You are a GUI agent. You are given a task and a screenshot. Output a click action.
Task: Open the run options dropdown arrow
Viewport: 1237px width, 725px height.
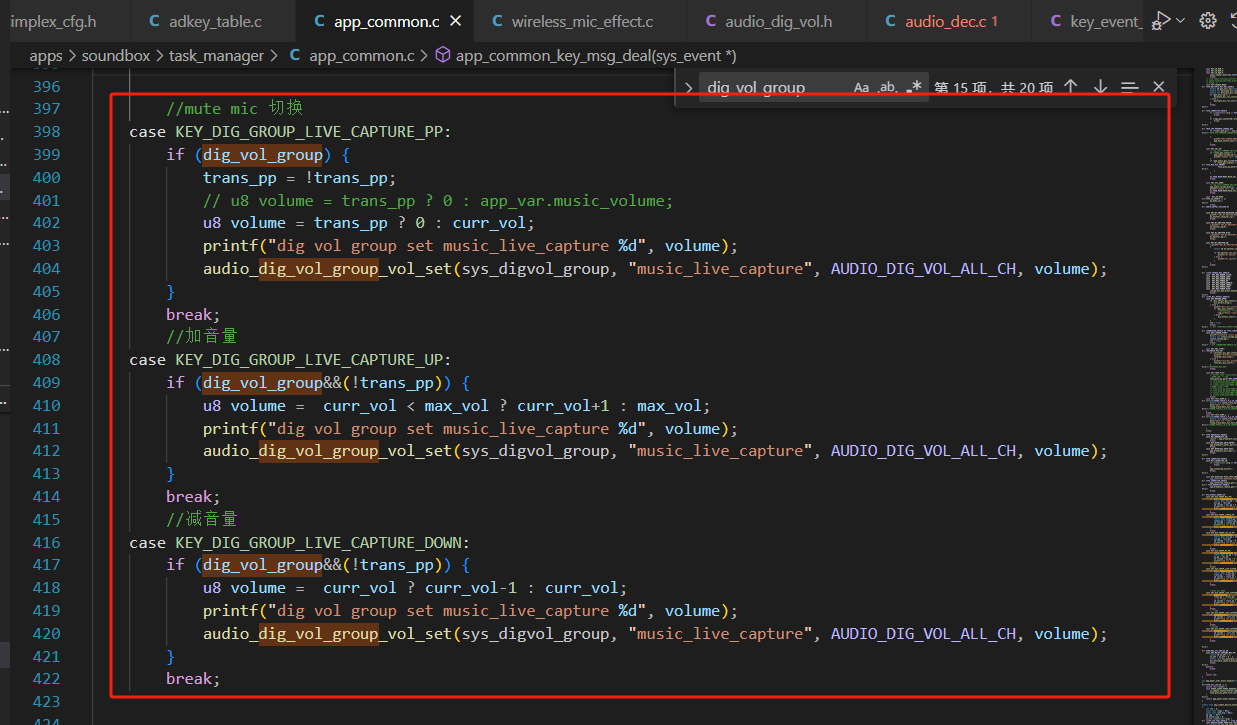[1181, 20]
